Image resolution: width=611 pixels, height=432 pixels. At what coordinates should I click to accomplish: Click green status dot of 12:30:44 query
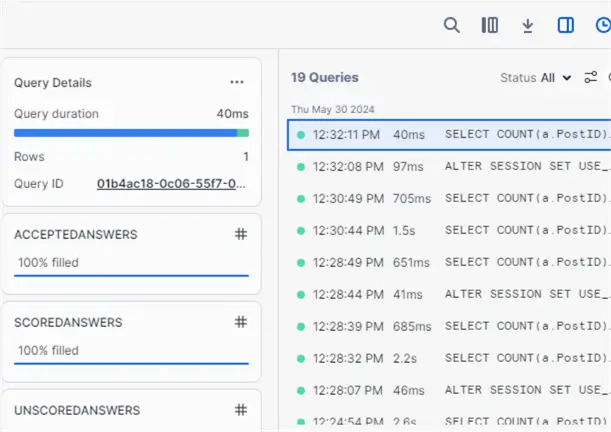pyautogui.click(x=301, y=231)
